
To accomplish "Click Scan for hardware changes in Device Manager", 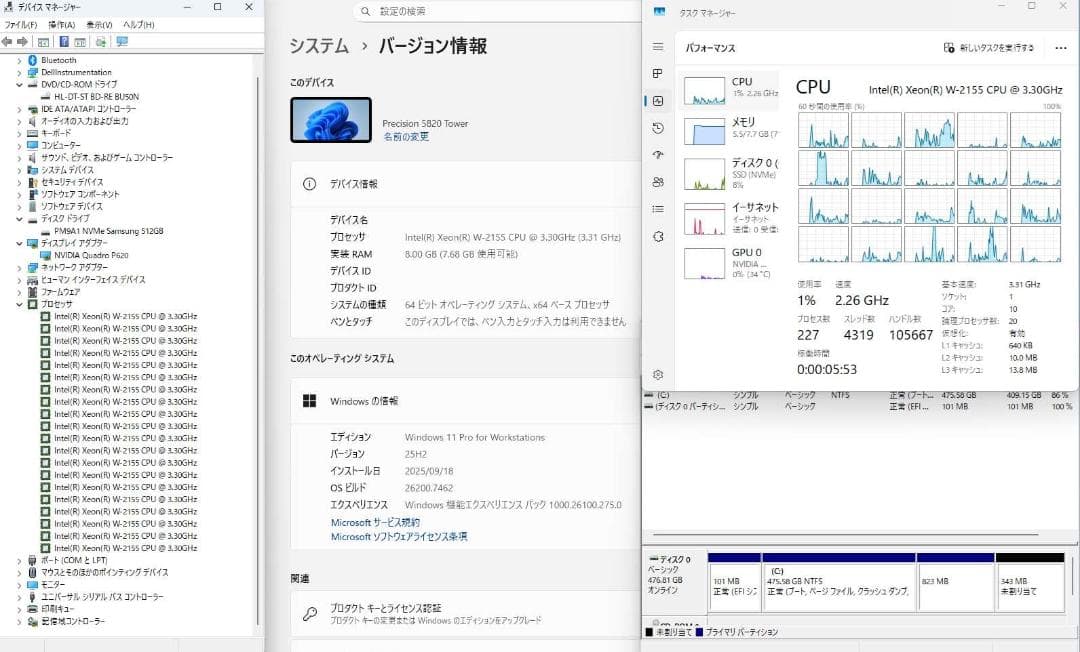I will 101,41.
